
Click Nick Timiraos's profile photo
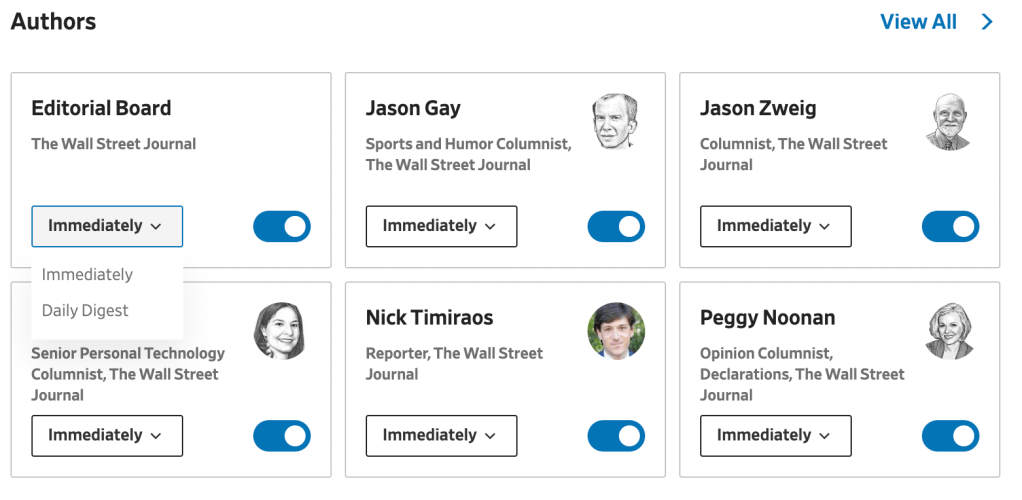(x=615, y=331)
